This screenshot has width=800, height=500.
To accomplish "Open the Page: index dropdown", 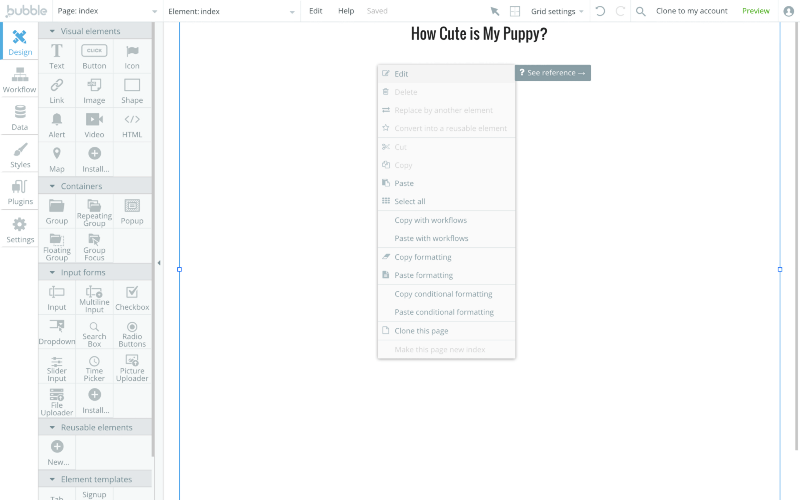I will point(107,11).
